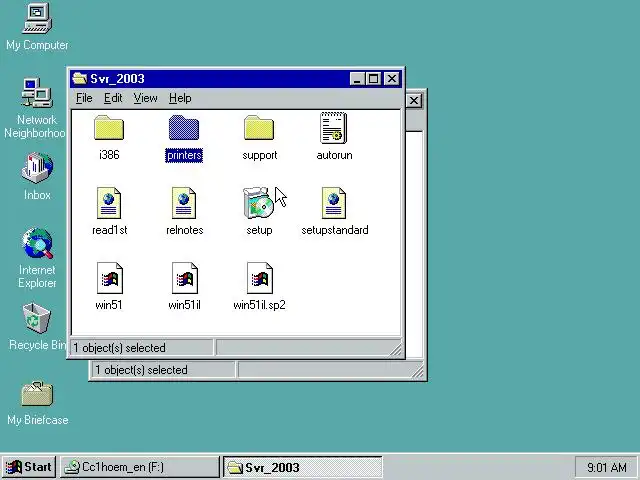Click Svr_2003 window status bar text

click(x=119, y=348)
